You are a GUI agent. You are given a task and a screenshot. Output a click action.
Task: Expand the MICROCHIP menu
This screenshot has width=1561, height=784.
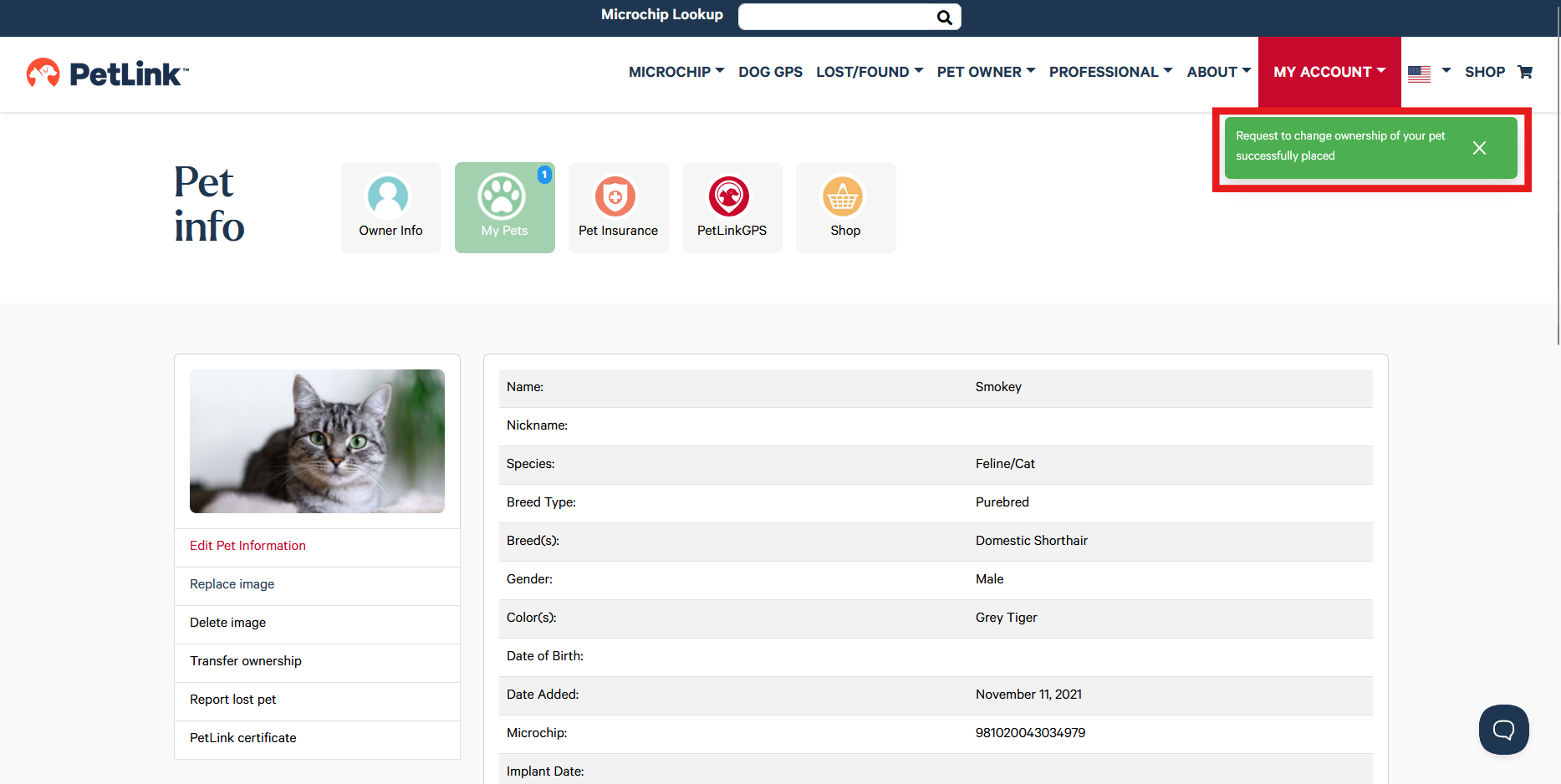coord(676,72)
